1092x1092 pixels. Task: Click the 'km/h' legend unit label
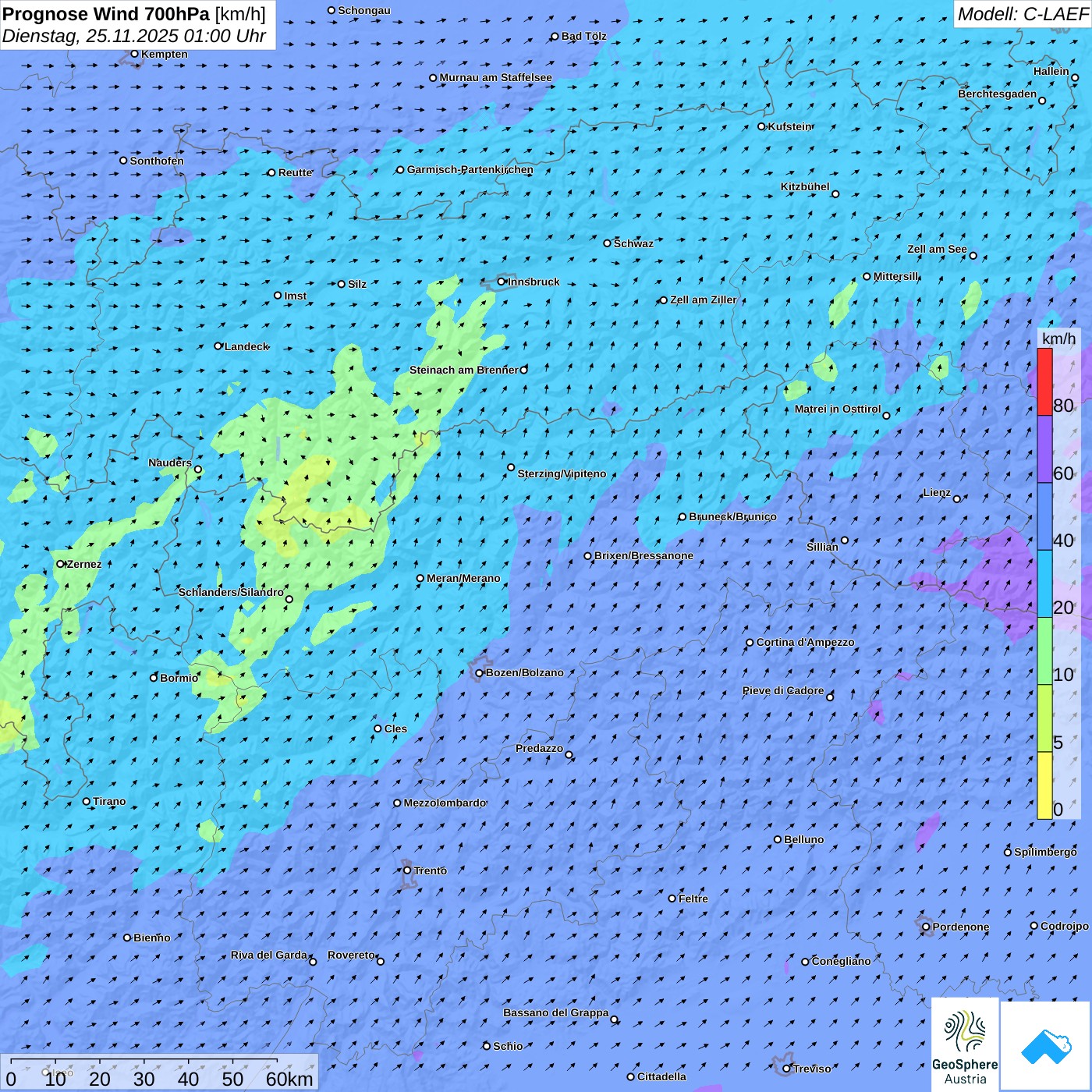coord(1058,339)
